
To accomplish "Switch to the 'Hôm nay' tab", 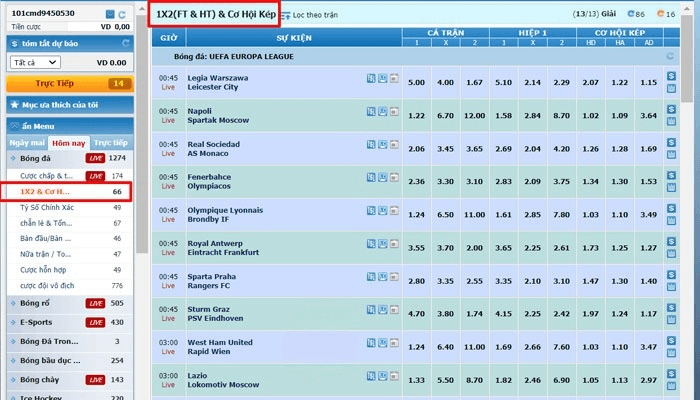I will pos(69,143).
